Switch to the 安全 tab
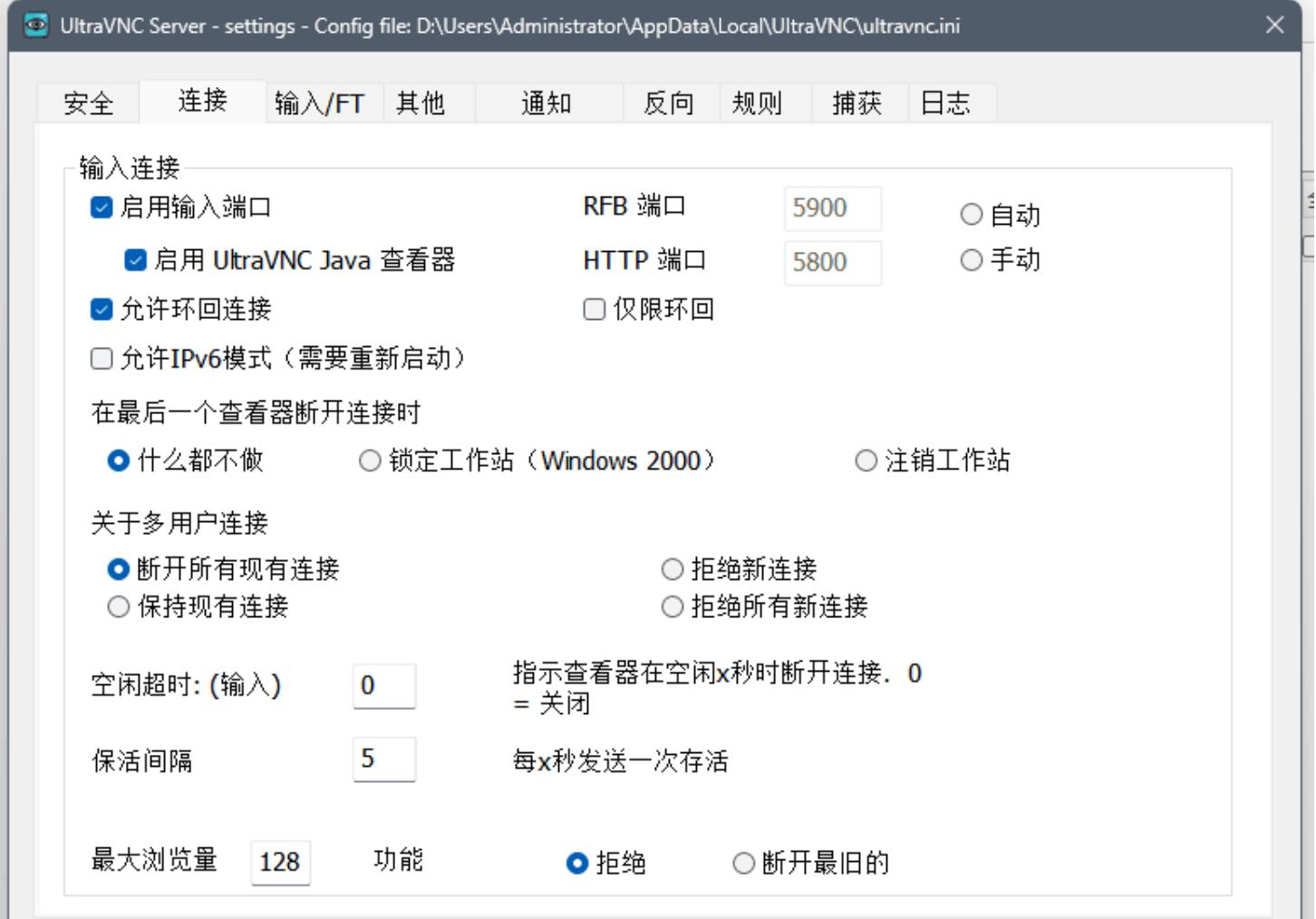 coord(88,103)
